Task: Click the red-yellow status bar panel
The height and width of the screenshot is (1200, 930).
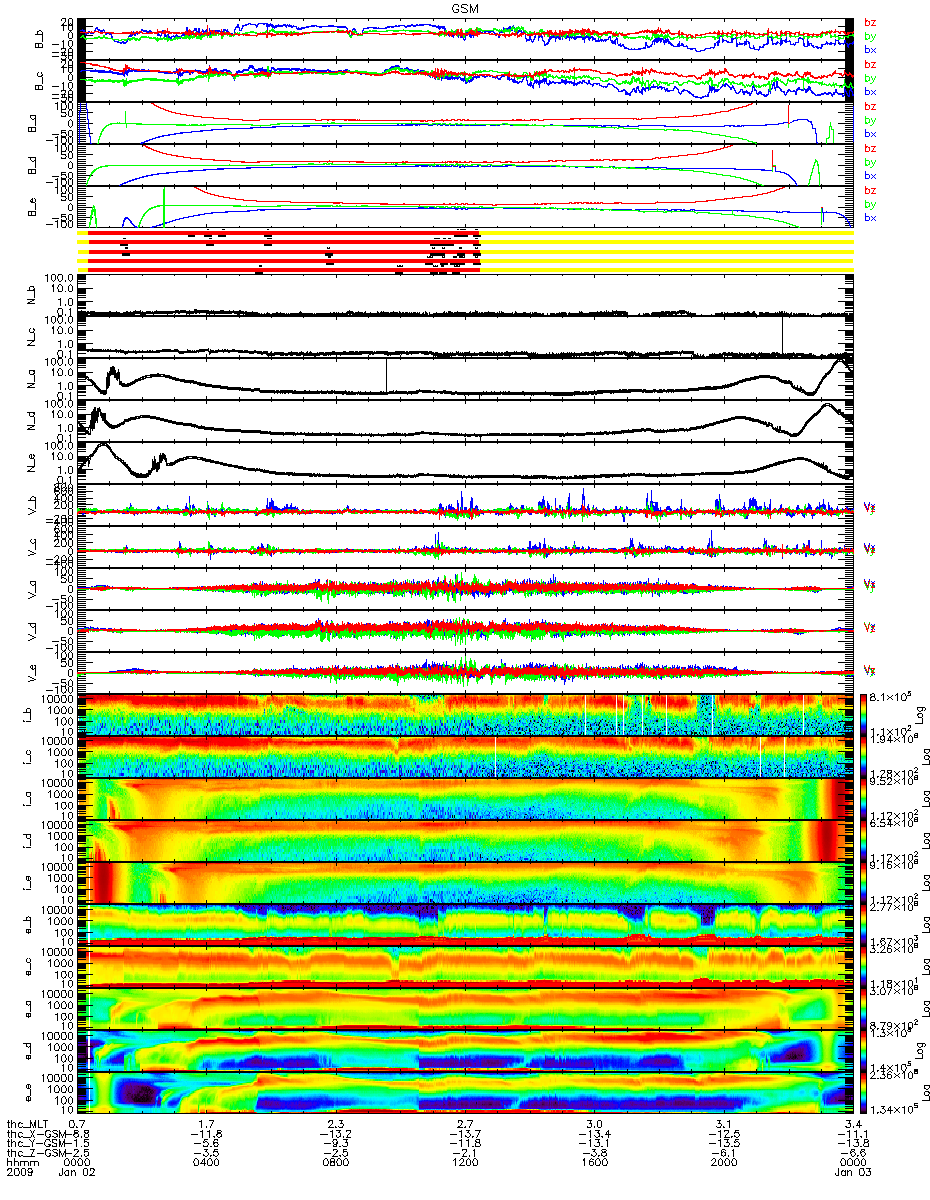Action: coord(467,251)
